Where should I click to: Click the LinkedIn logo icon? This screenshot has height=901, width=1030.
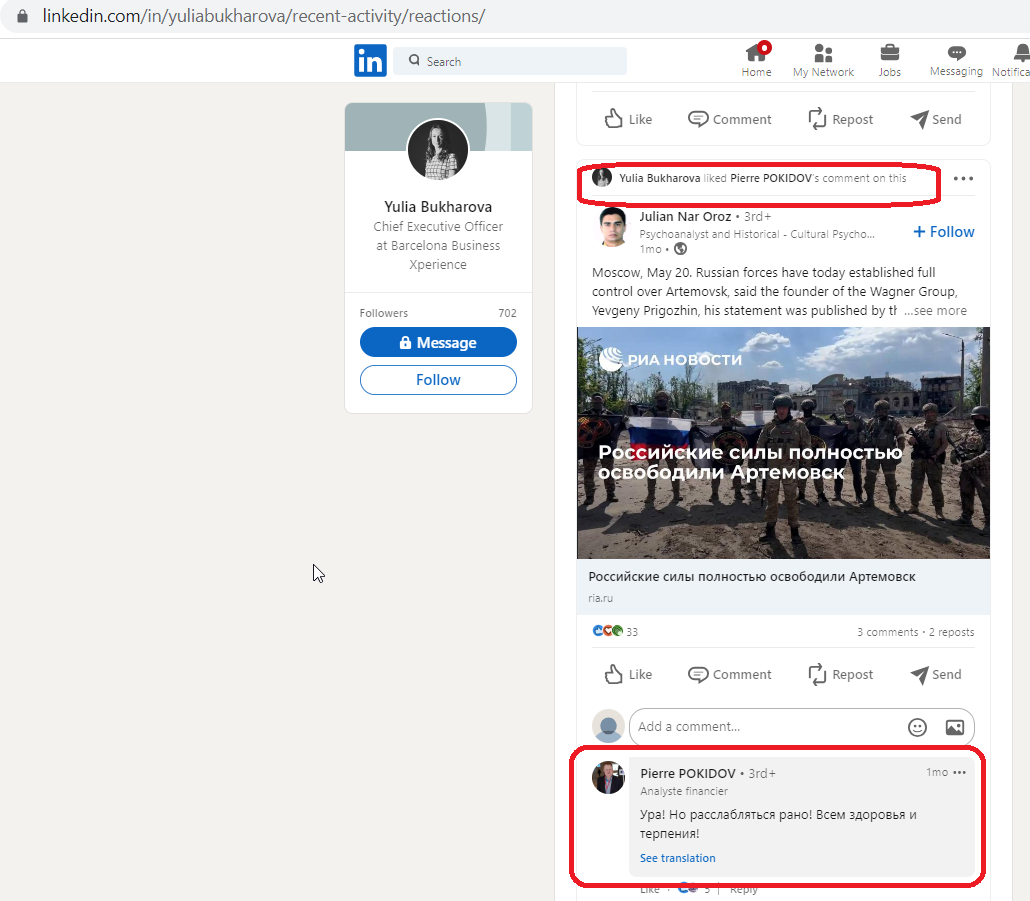tap(370, 60)
